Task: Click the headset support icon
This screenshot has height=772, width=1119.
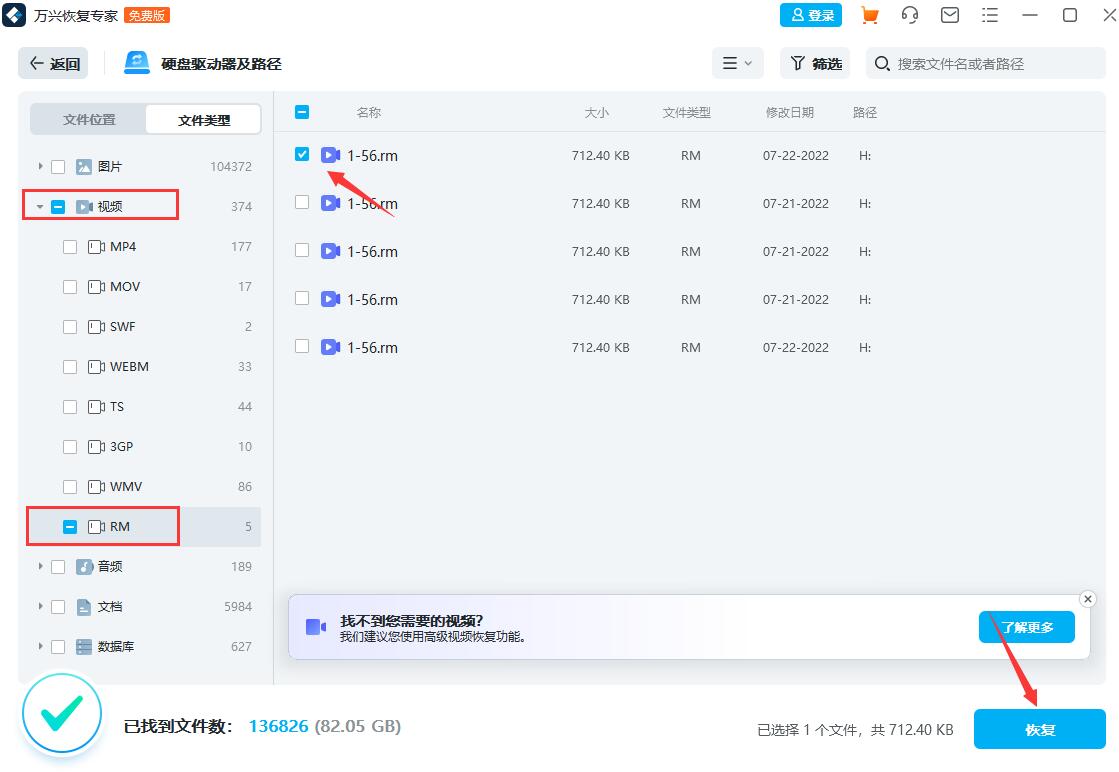Action: tap(909, 15)
